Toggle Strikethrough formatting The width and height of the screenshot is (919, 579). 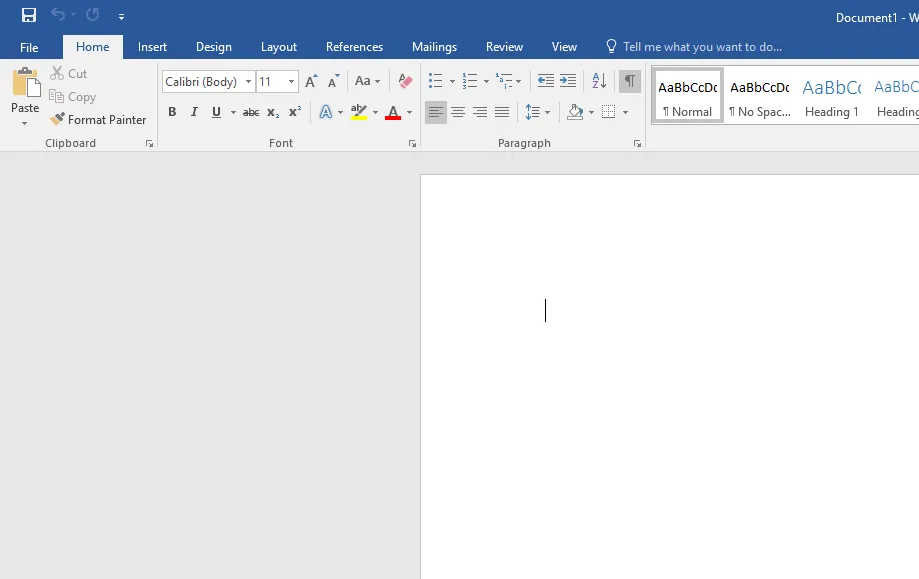(251, 113)
